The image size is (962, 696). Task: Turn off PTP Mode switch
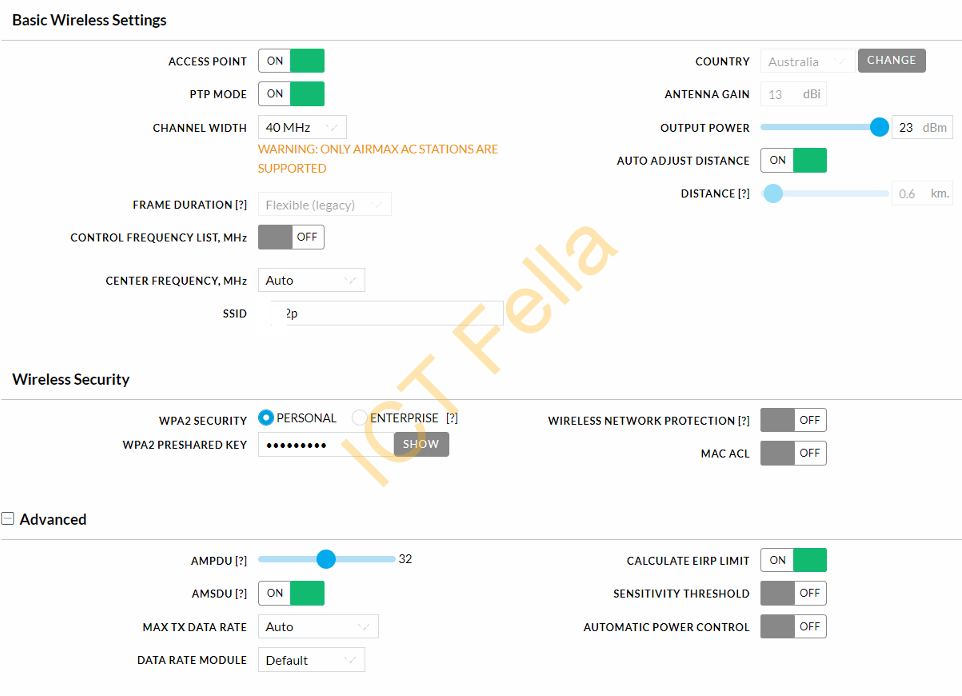click(291, 94)
